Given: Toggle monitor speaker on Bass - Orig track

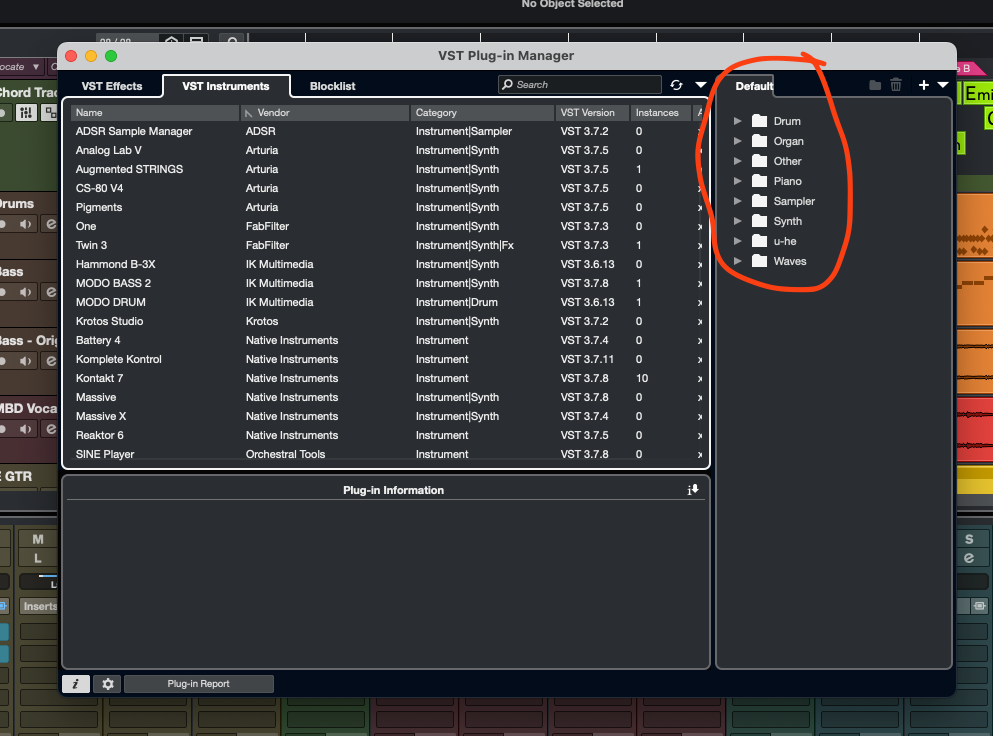Looking at the screenshot, I should (x=25, y=361).
